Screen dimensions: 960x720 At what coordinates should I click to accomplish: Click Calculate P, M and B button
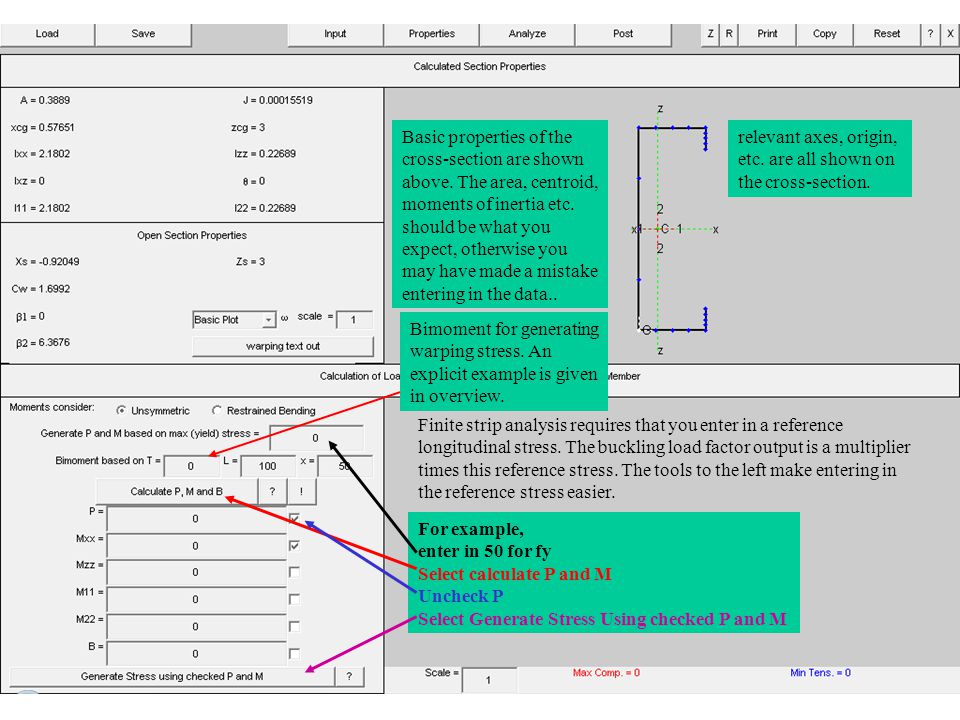click(x=176, y=492)
